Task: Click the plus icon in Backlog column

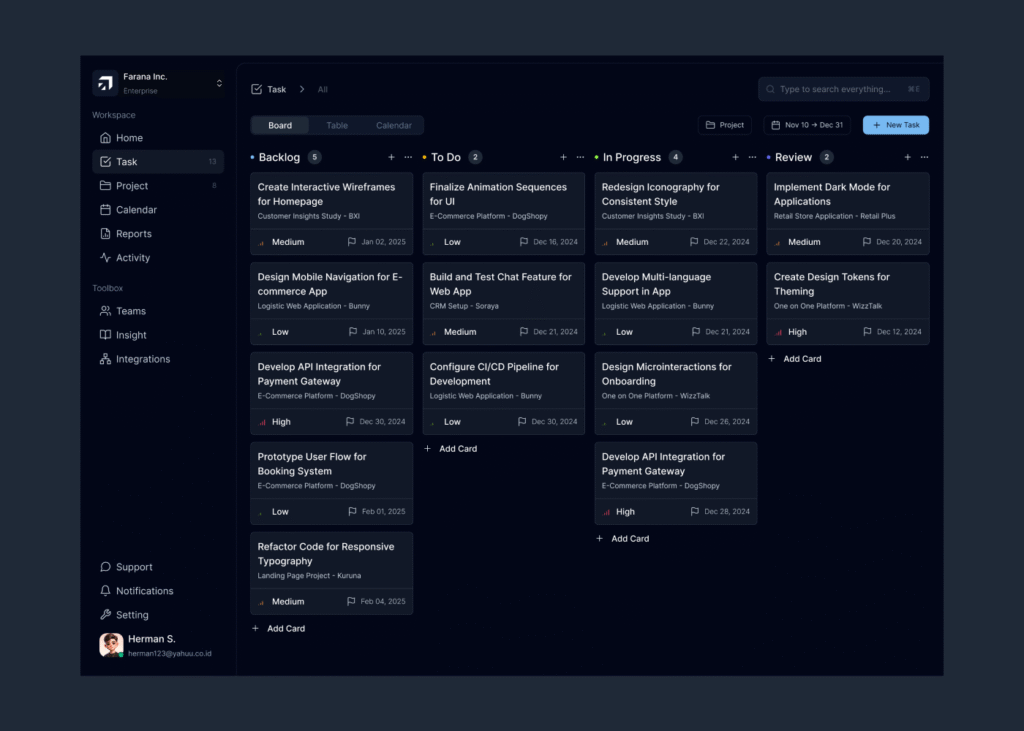Action: coord(391,157)
